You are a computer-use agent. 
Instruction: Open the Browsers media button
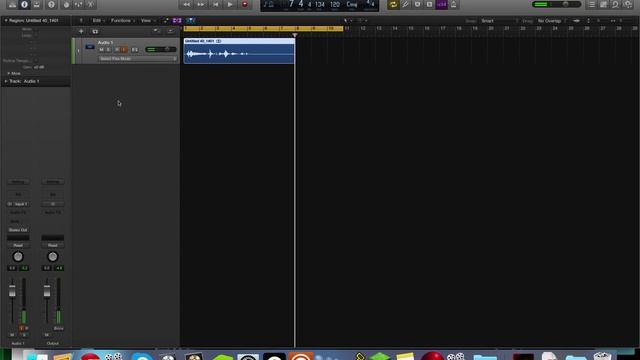pos(628,4)
